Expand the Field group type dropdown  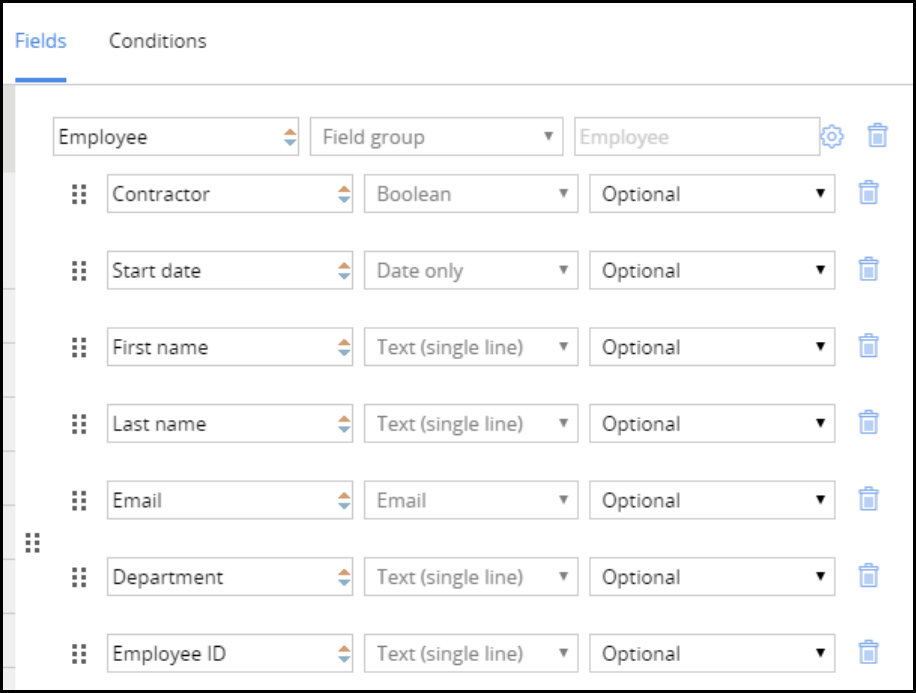pos(435,137)
